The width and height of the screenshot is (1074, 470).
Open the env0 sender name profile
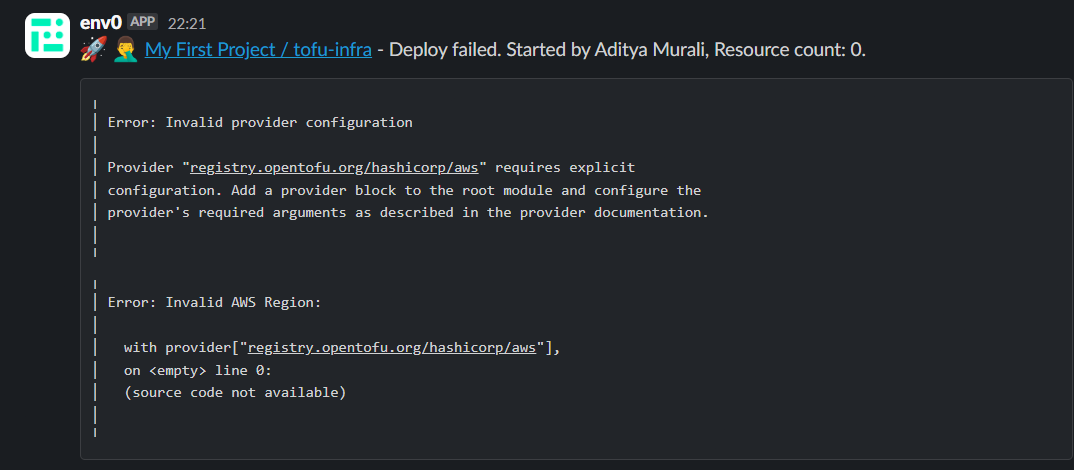coord(100,23)
